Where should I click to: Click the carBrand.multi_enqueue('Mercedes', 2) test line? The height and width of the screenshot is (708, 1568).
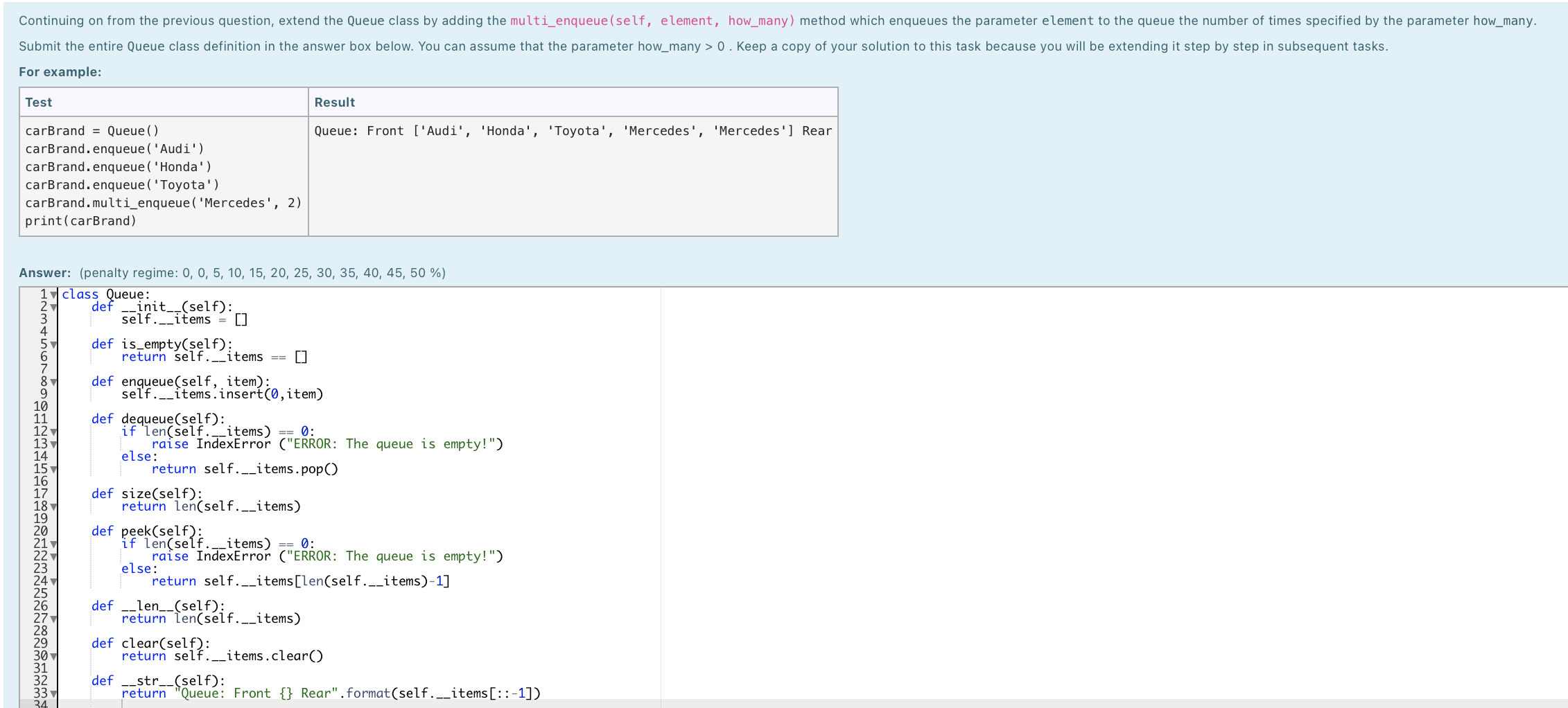(164, 203)
